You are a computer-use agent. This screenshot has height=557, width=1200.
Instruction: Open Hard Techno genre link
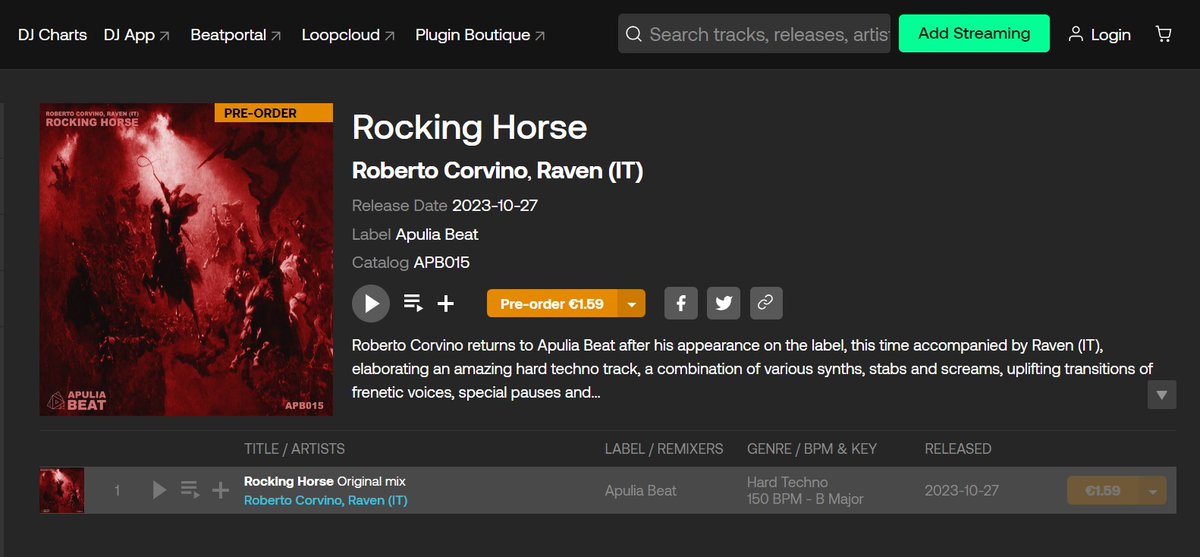787,481
